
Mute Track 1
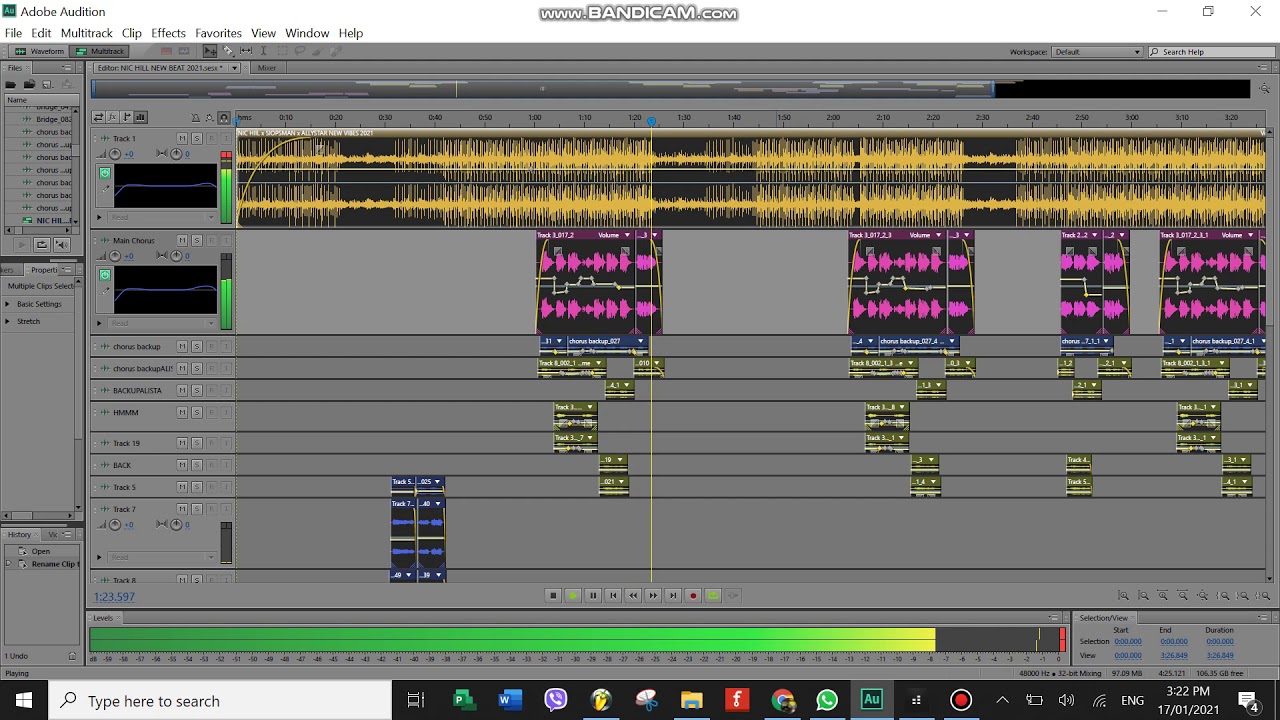coord(182,138)
